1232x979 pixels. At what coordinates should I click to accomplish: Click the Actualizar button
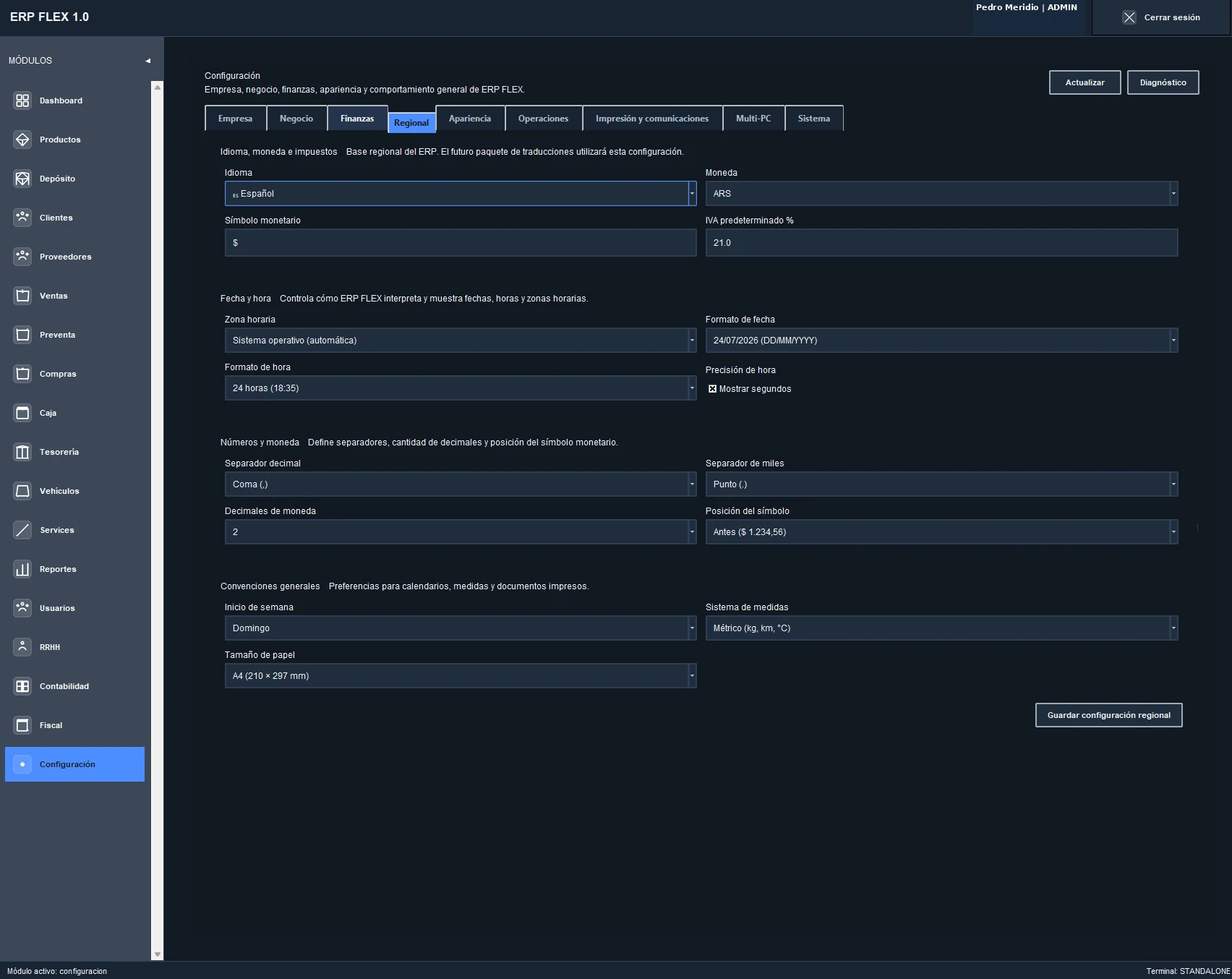[x=1085, y=82]
